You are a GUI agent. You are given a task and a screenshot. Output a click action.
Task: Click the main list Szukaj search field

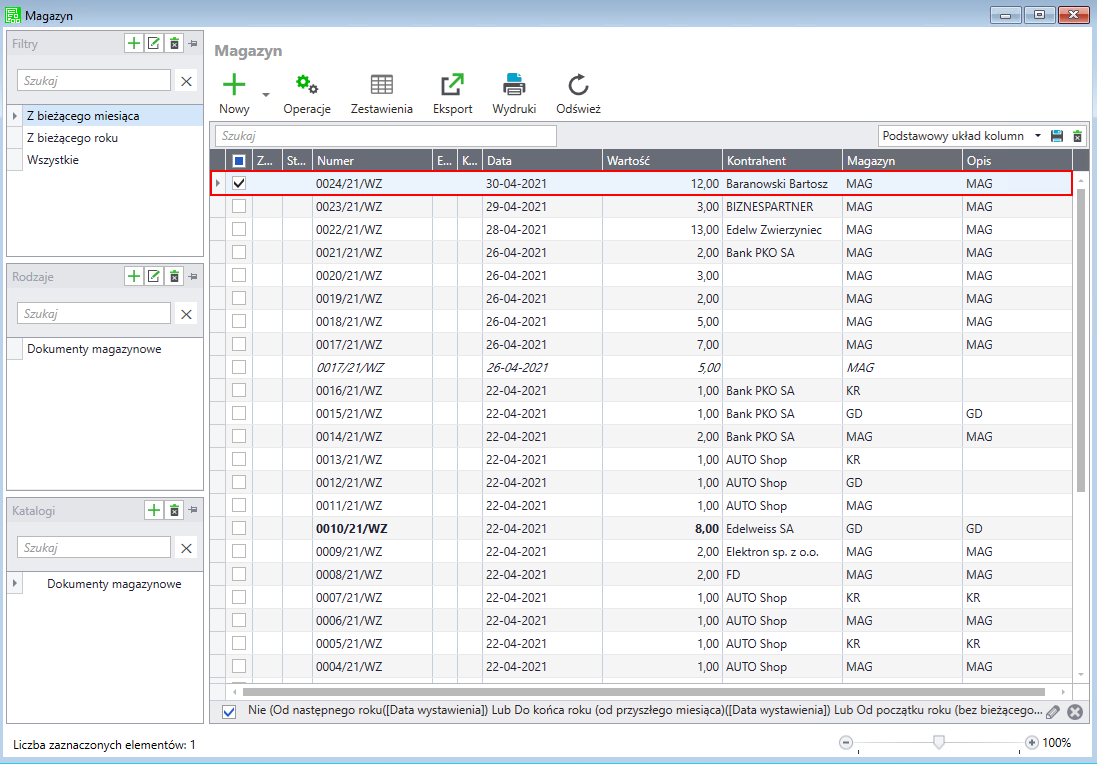click(386, 136)
